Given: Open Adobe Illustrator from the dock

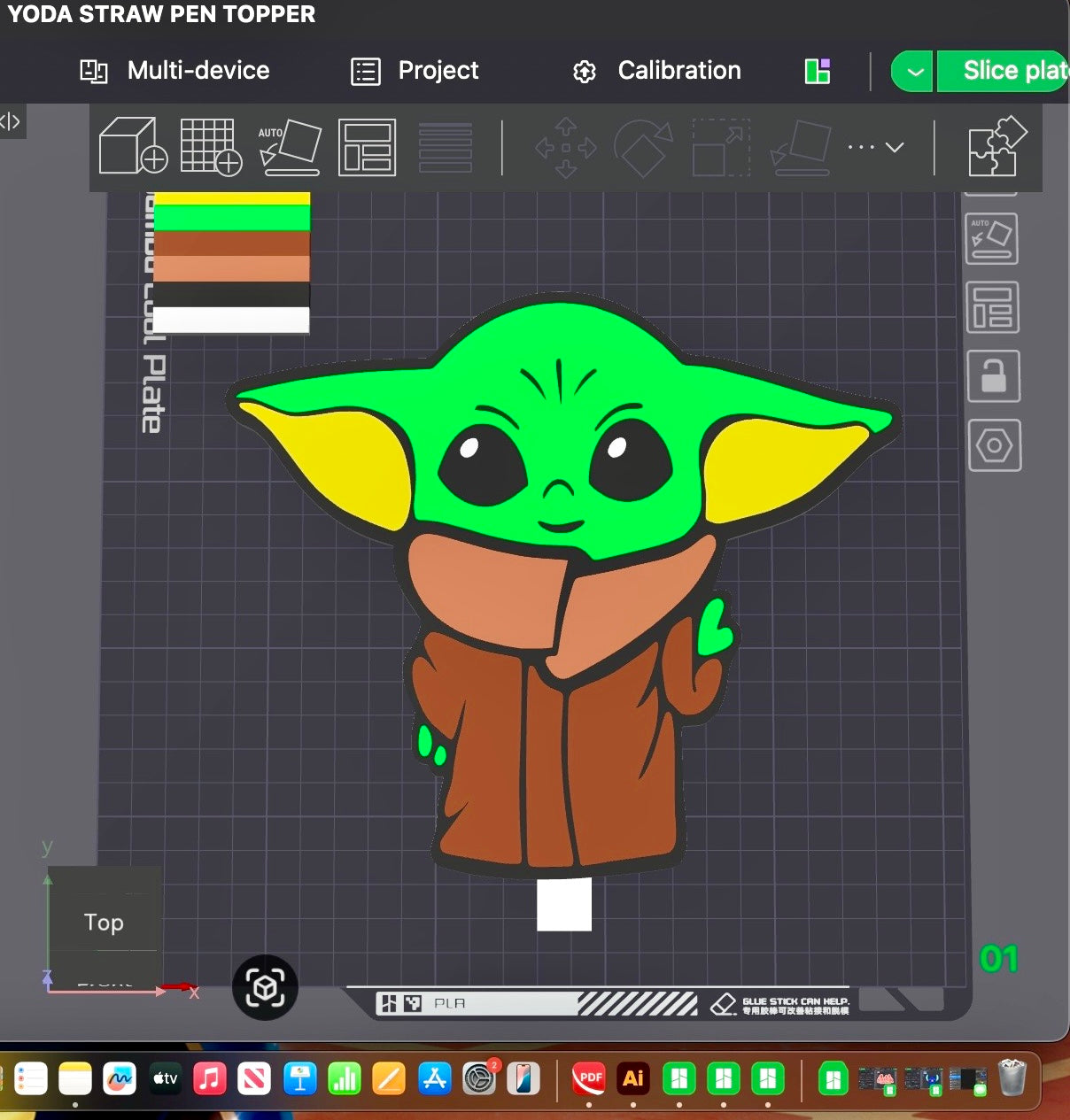Looking at the screenshot, I should [633, 1078].
